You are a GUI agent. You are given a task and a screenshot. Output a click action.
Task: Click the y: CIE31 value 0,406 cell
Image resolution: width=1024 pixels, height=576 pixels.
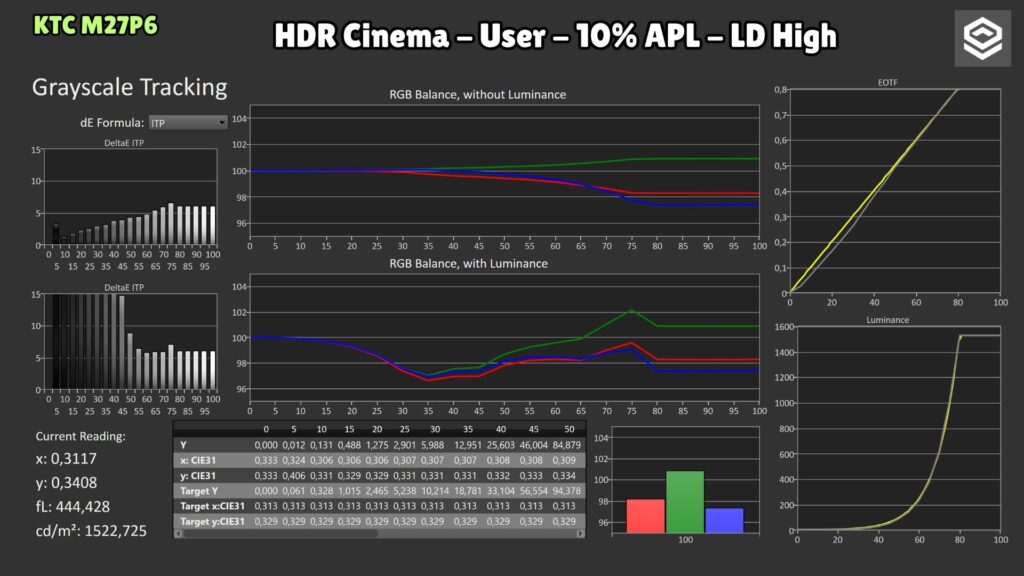(x=293, y=476)
